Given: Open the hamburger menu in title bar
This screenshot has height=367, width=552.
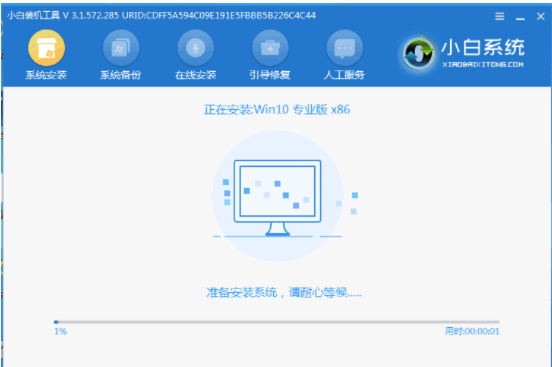Looking at the screenshot, I should (x=500, y=16).
